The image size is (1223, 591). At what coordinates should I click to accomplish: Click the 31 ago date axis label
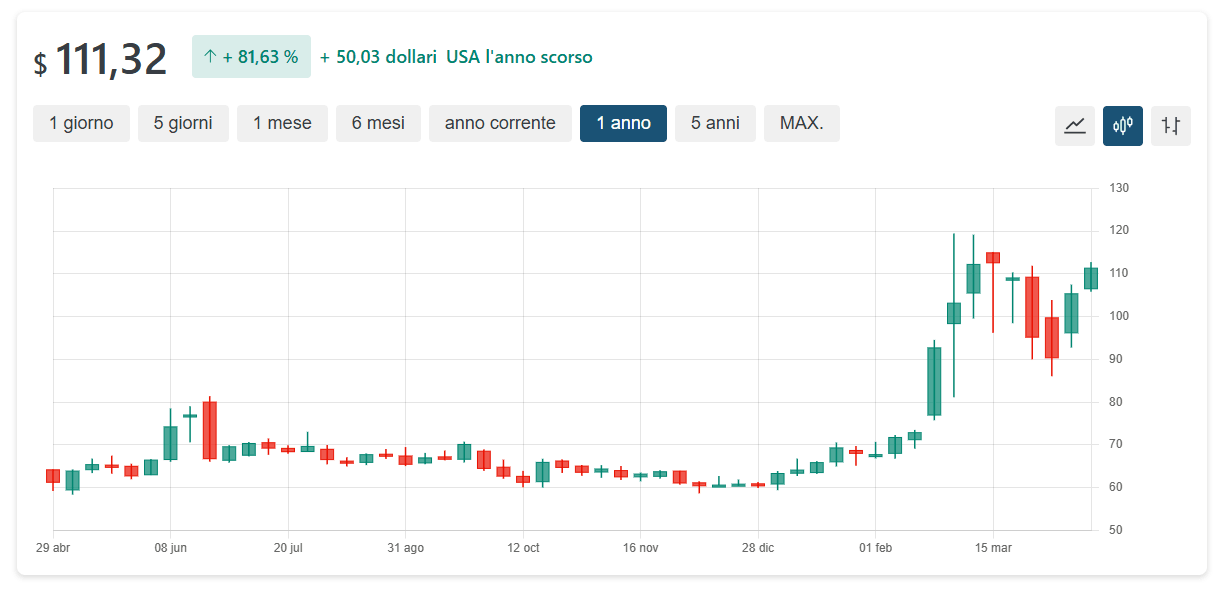(405, 548)
